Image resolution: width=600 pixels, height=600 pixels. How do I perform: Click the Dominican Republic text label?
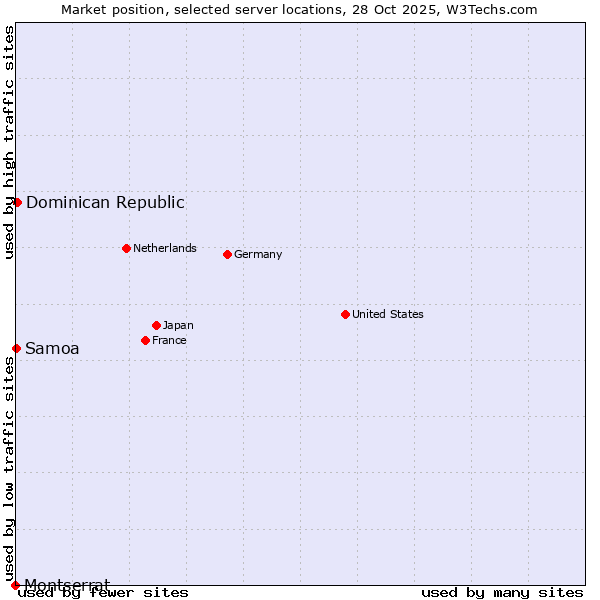[x=105, y=202]
